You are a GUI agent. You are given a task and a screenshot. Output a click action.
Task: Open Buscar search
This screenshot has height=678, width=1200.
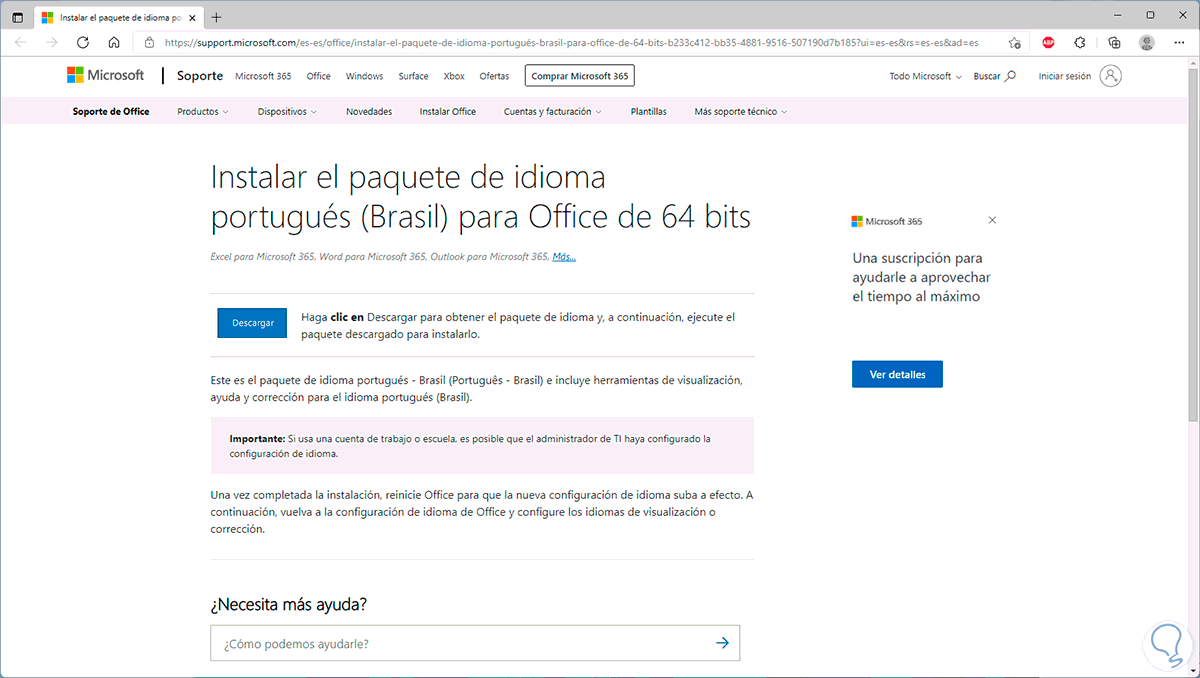tap(994, 76)
